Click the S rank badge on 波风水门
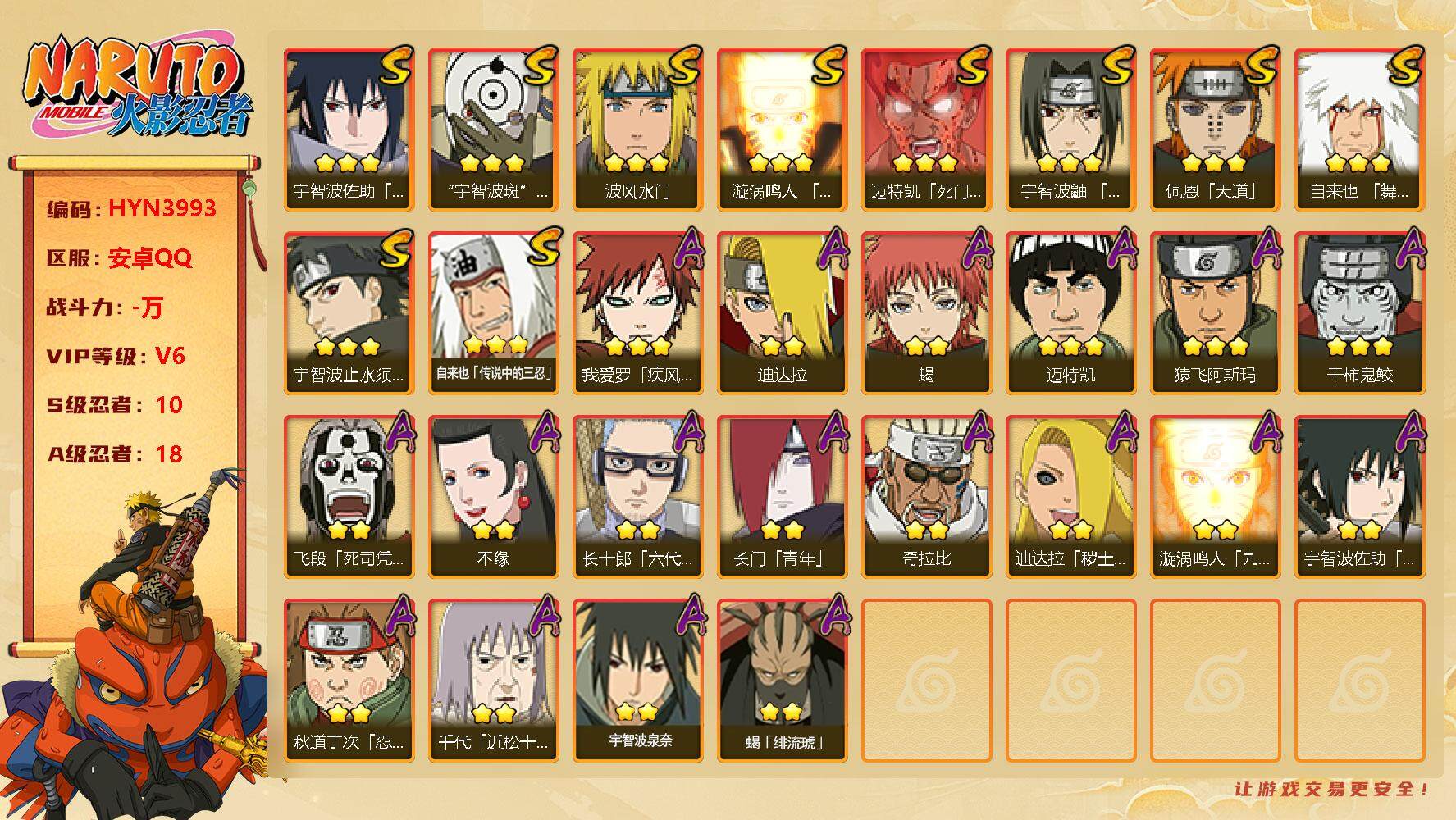The width and height of the screenshot is (1456, 820). click(684, 66)
